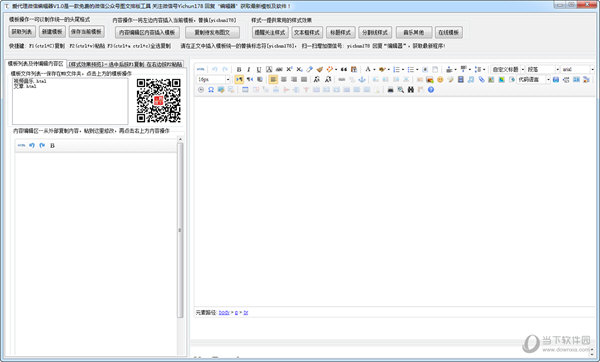Insert an emoticon with the smiley icon
This screenshot has width=600, height=362.
[x=440, y=80]
